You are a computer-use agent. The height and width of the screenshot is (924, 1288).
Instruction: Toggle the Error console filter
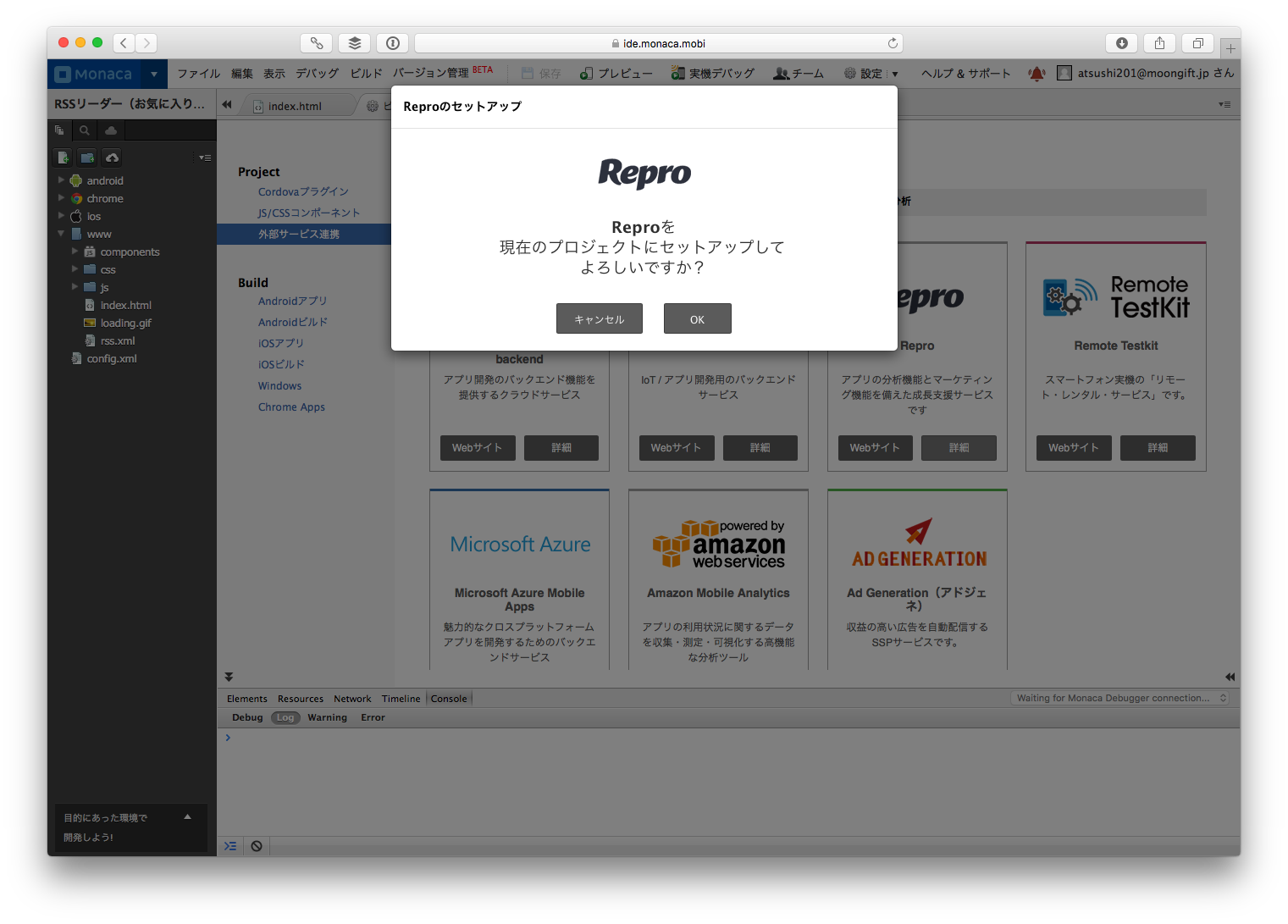click(x=373, y=717)
